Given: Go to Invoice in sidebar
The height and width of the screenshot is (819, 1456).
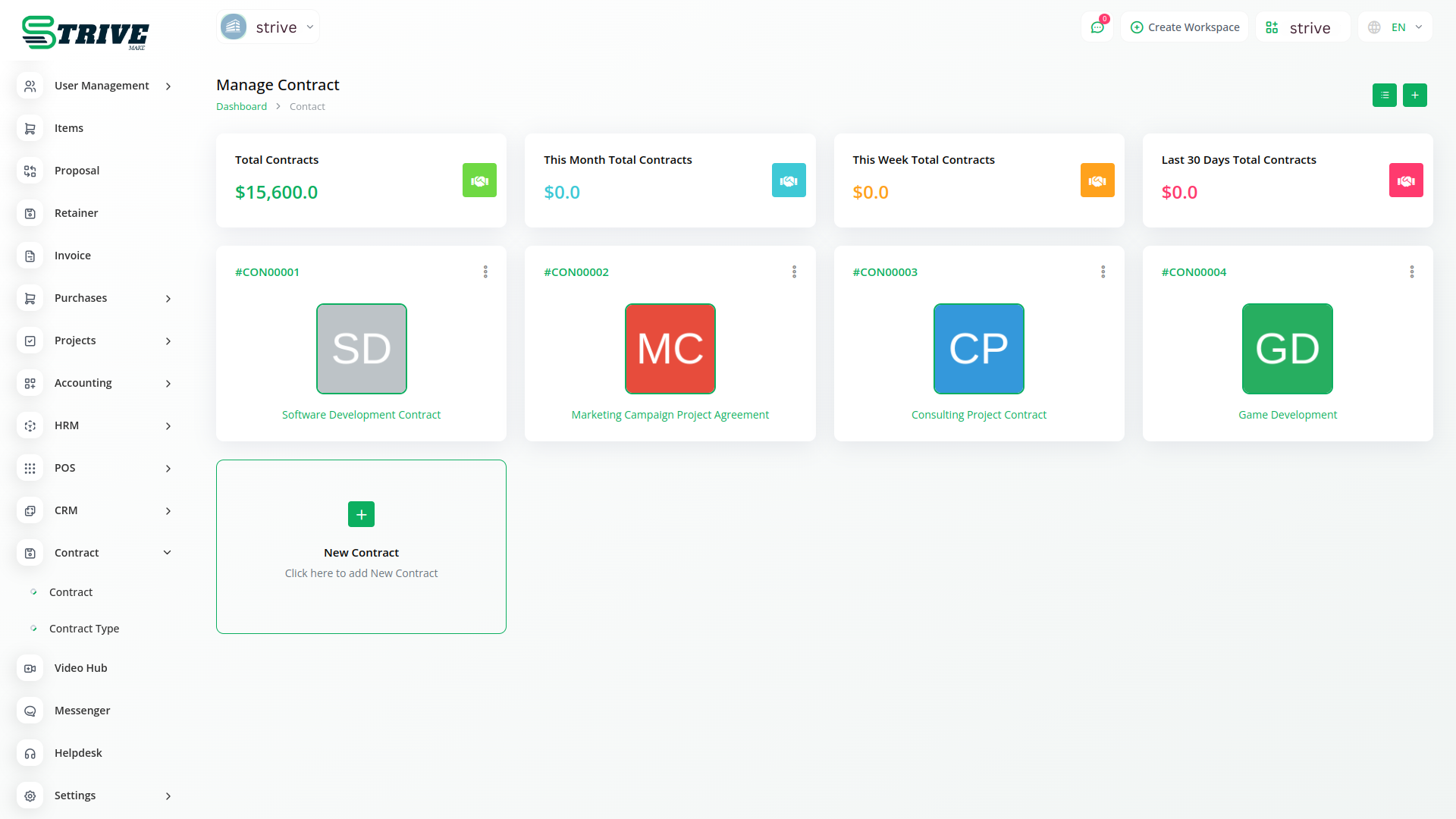Looking at the screenshot, I should pos(73,256).
